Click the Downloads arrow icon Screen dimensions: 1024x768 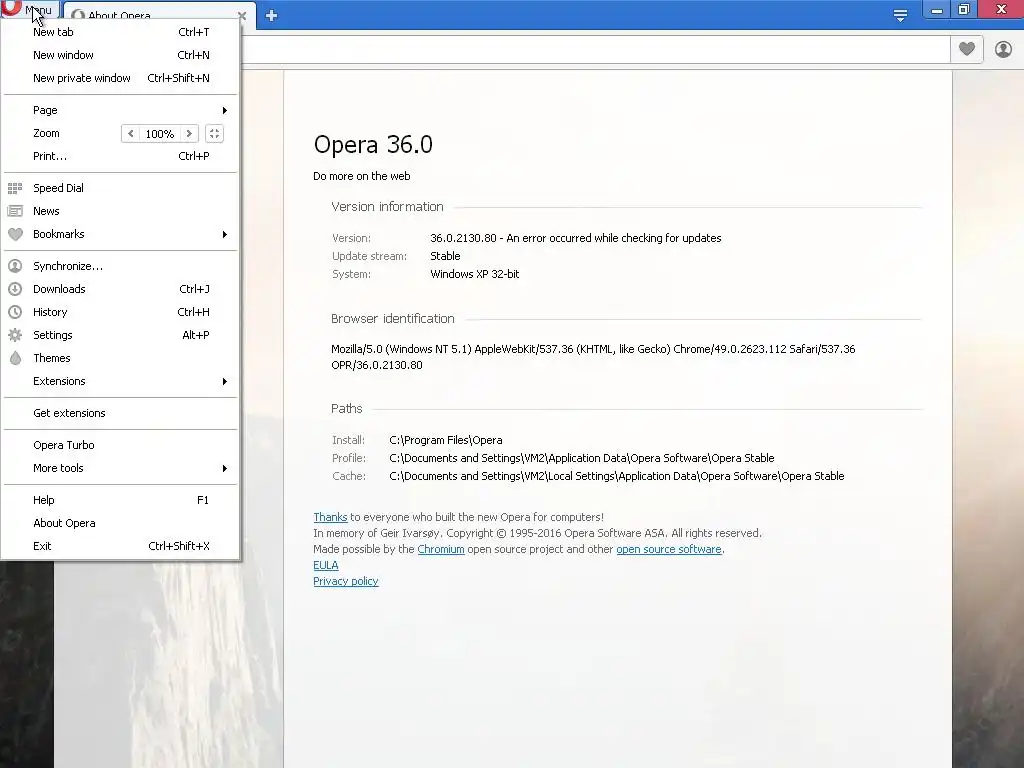tap(15, 289)
